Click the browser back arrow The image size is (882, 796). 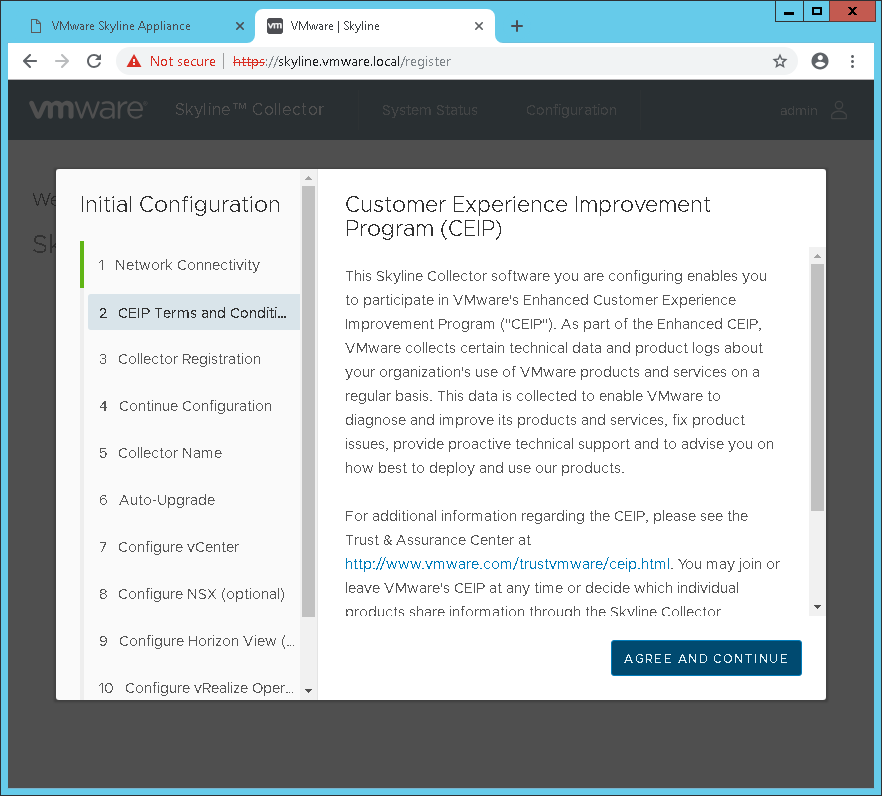click(x=30, y=61)
